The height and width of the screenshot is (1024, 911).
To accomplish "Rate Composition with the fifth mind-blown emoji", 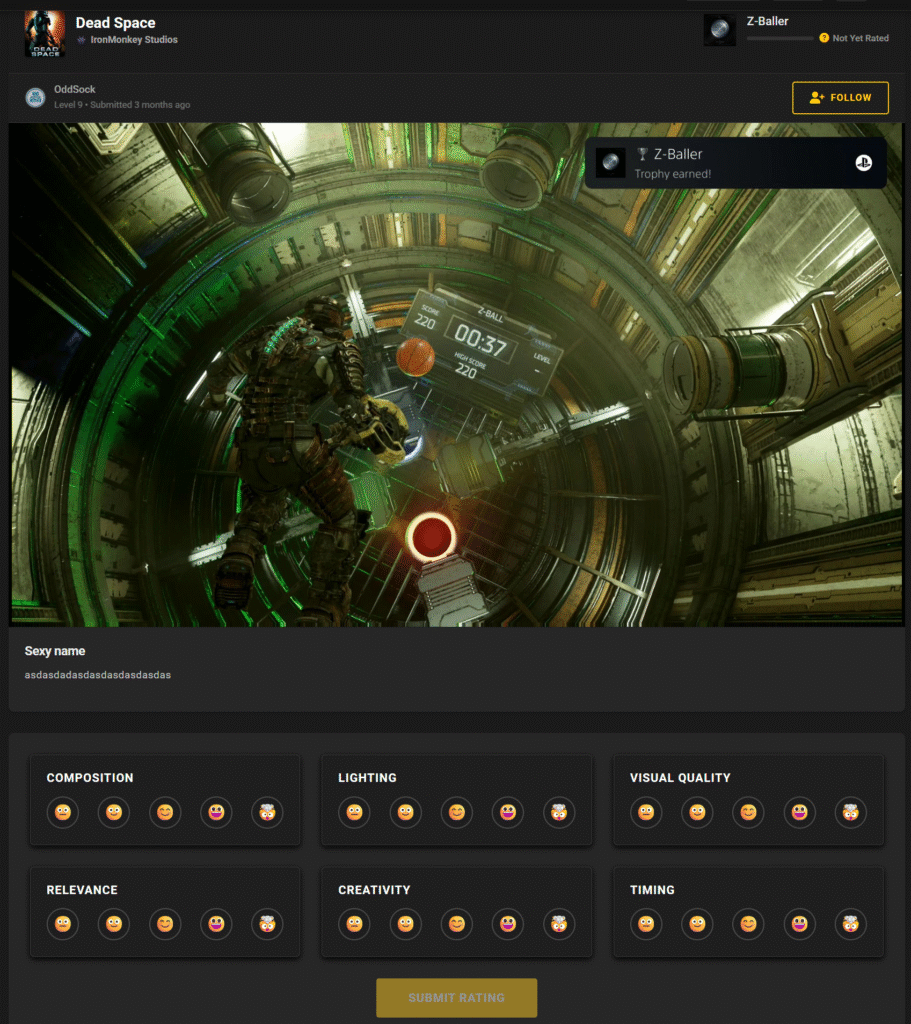I will tap(267, 812).
